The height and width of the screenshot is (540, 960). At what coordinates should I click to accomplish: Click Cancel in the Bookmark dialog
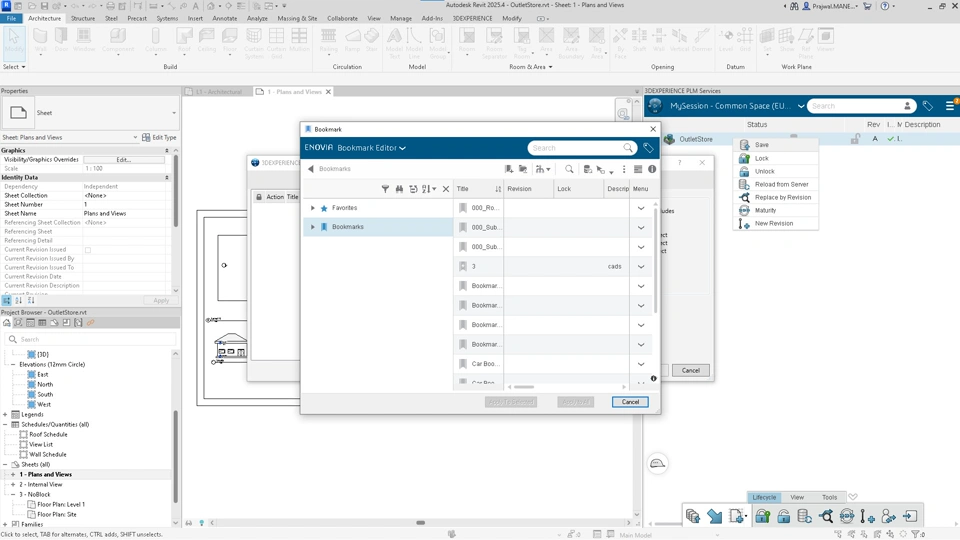coord(630,402)
